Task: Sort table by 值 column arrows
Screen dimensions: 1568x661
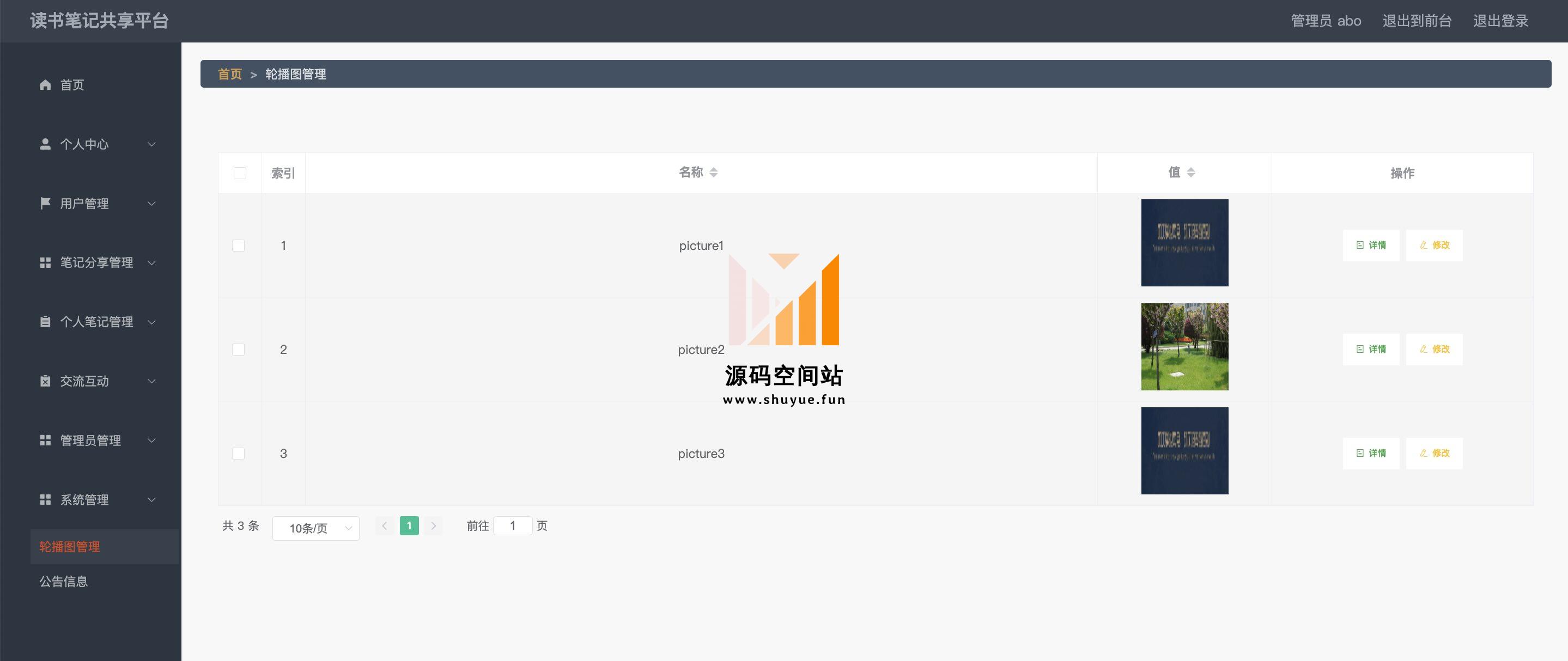Action: tap(1190, 173)
